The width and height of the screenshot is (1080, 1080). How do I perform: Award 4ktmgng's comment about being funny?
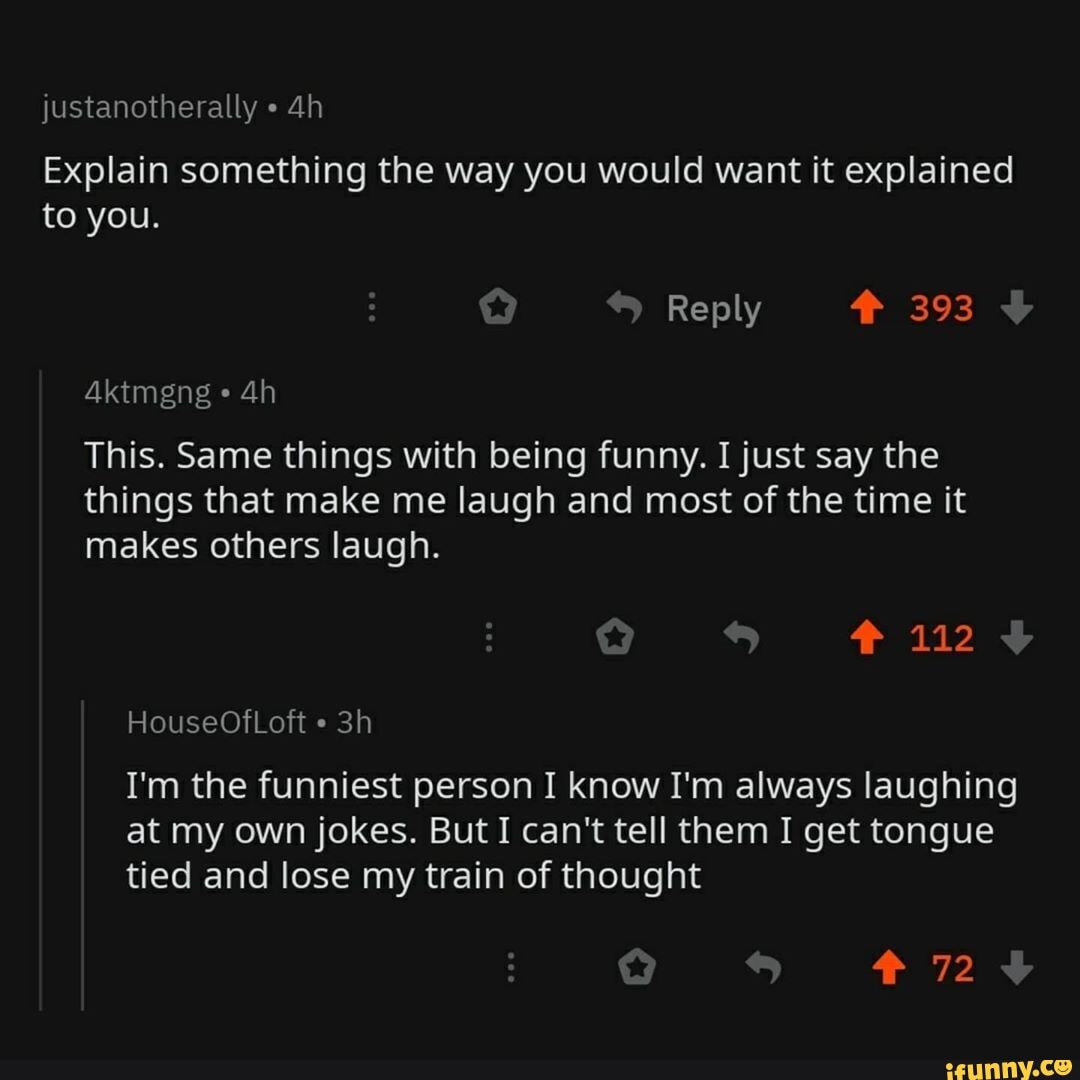615,637
